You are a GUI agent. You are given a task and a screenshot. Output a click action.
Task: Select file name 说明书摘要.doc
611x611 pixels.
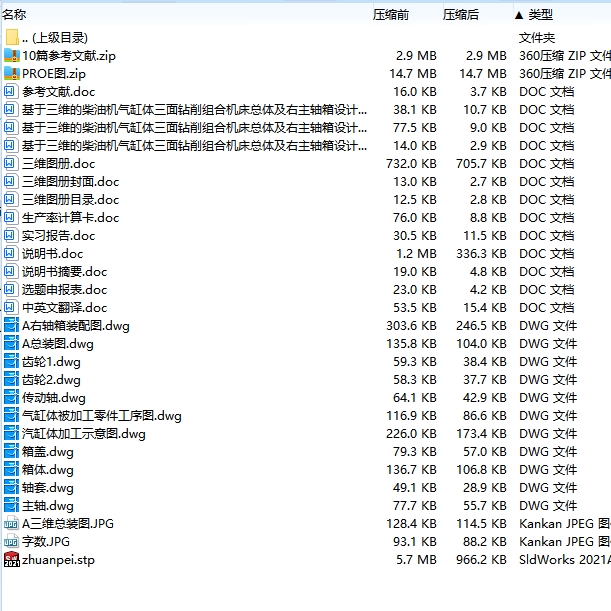[65, 272]
